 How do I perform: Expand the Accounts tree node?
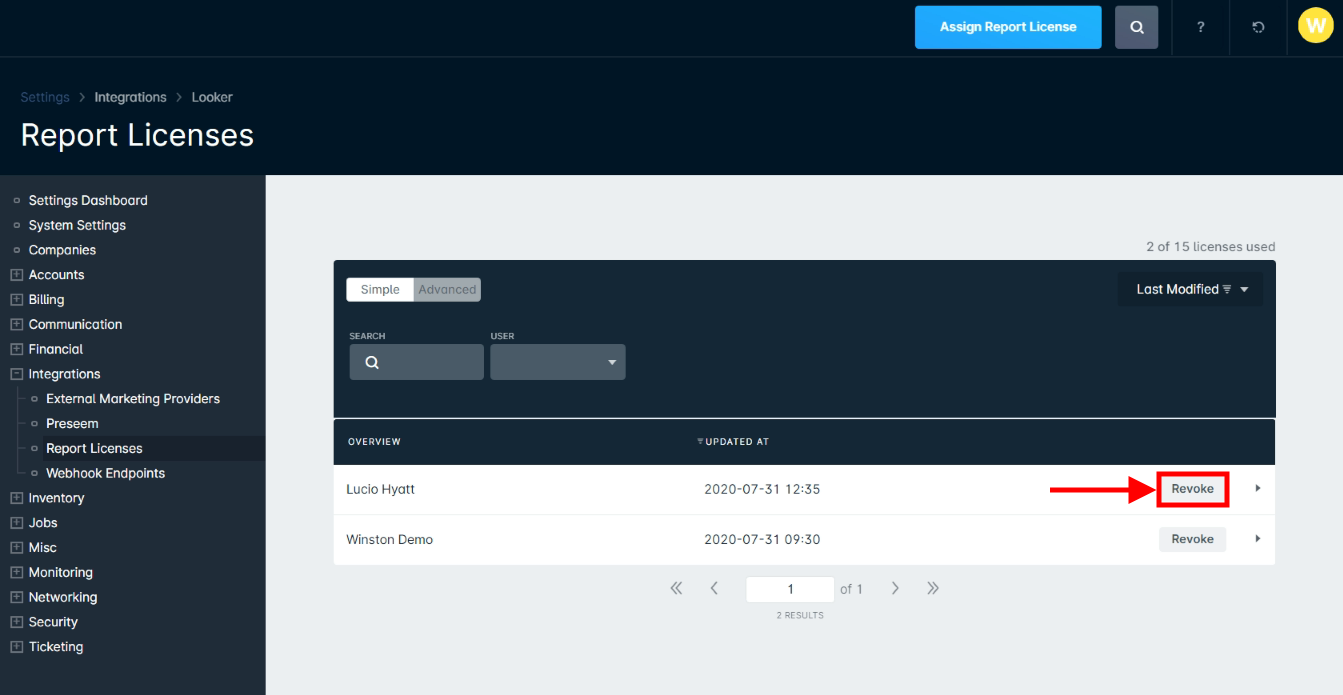point(16,275)
